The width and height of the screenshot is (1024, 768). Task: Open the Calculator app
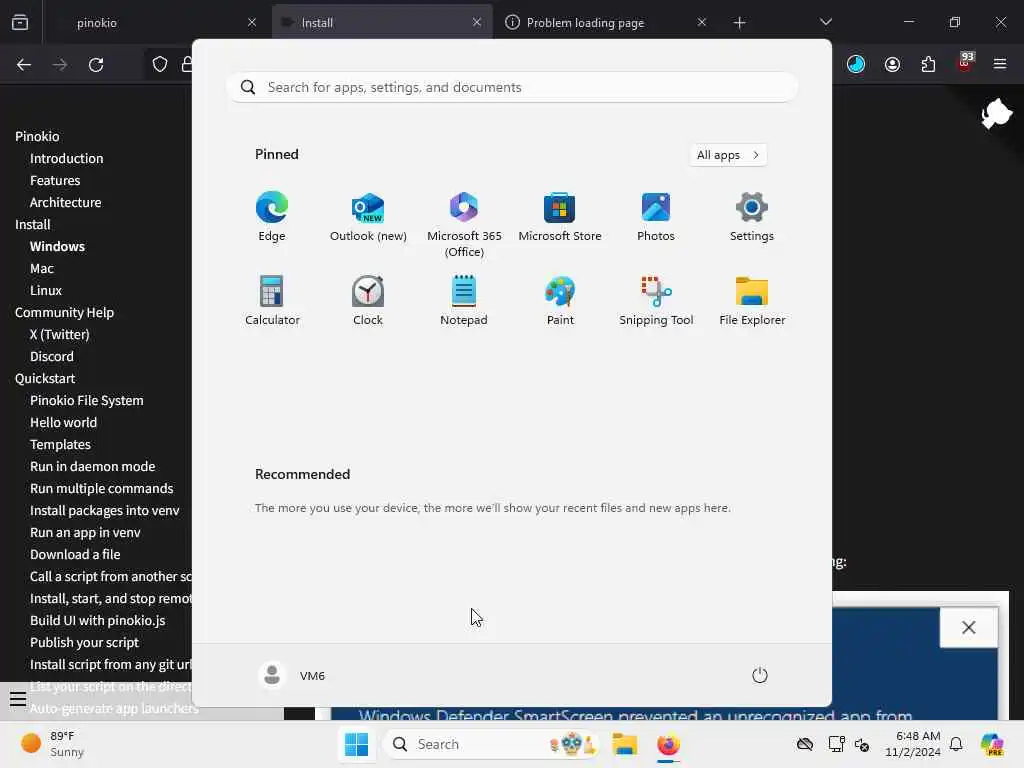point(272,300)
